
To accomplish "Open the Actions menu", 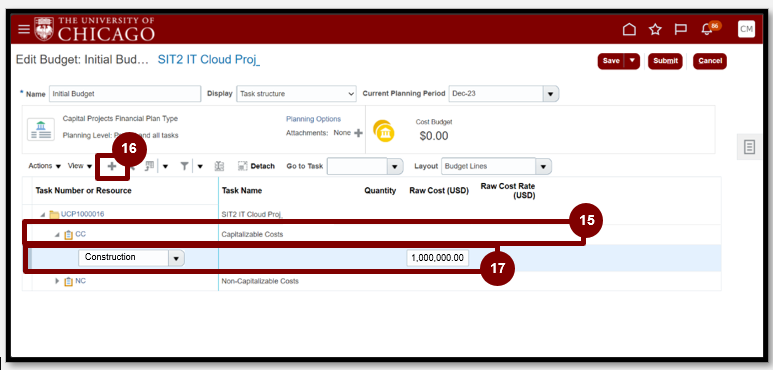I will 44,166.
